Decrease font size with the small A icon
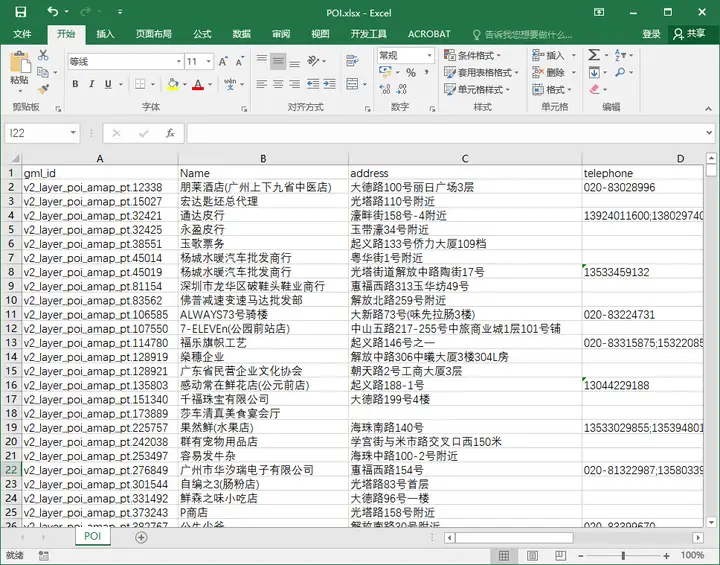 coord(239,62)
